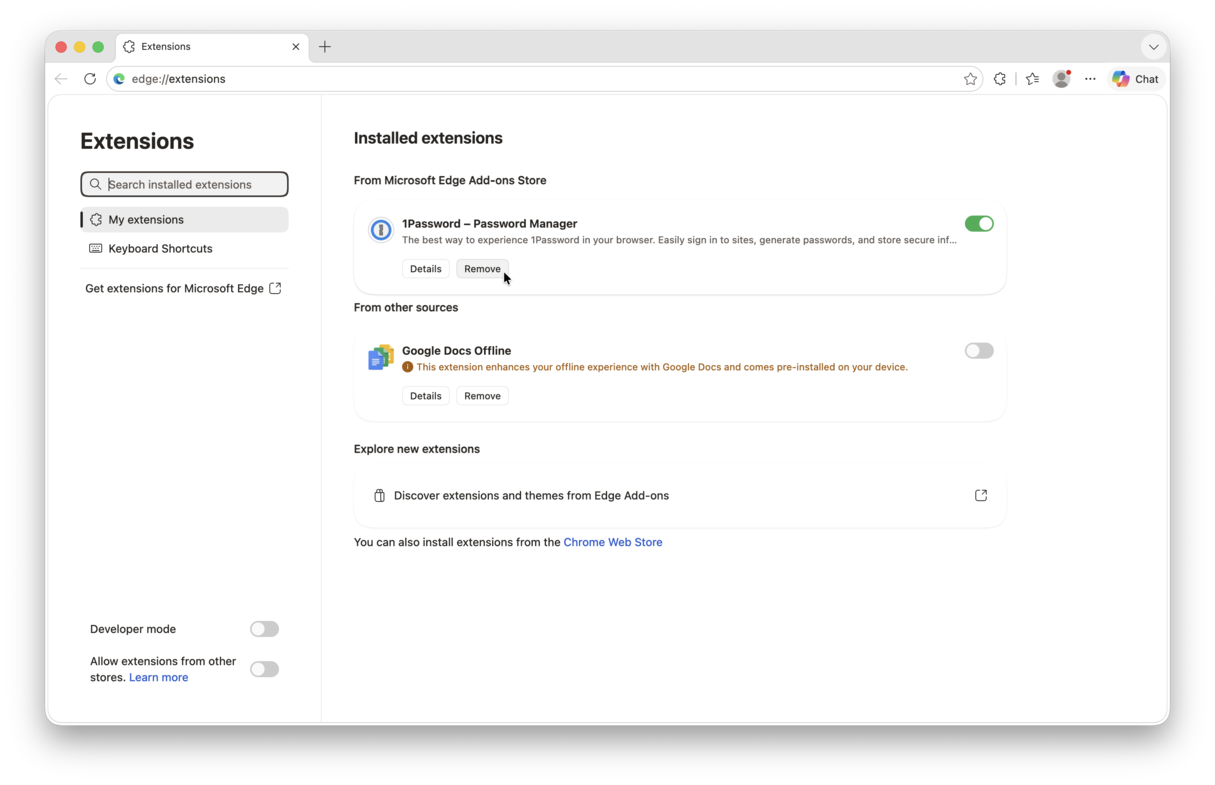This screenshot has height=785, width=1215.
Task: Open Keyboard Shortcuts in sidebar
Action: (184, 249)
